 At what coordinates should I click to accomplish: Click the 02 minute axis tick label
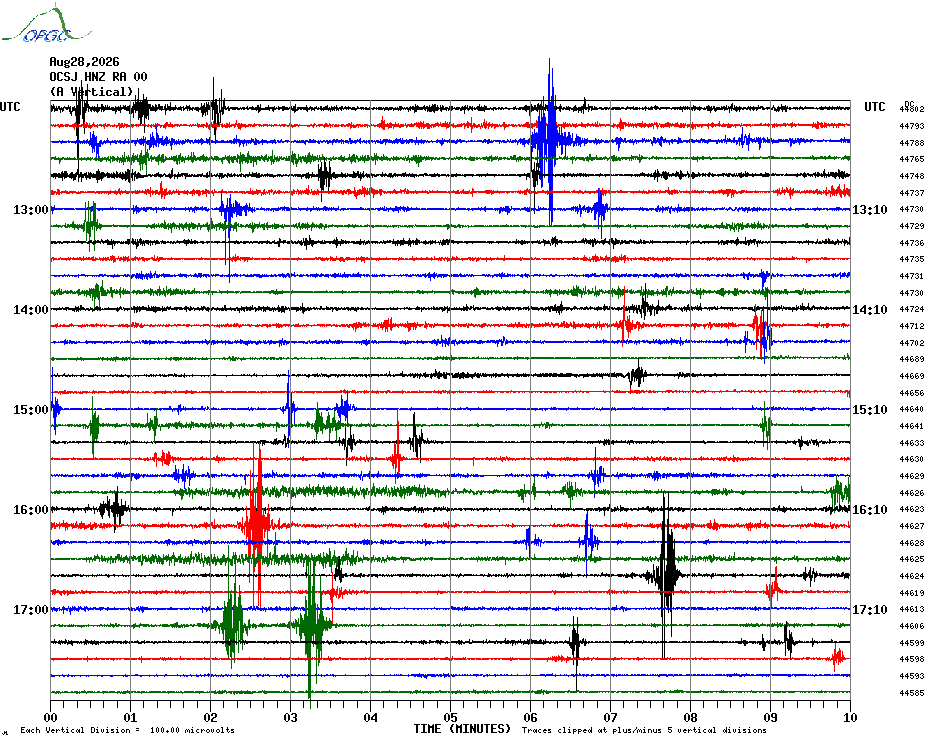(211, 717)
